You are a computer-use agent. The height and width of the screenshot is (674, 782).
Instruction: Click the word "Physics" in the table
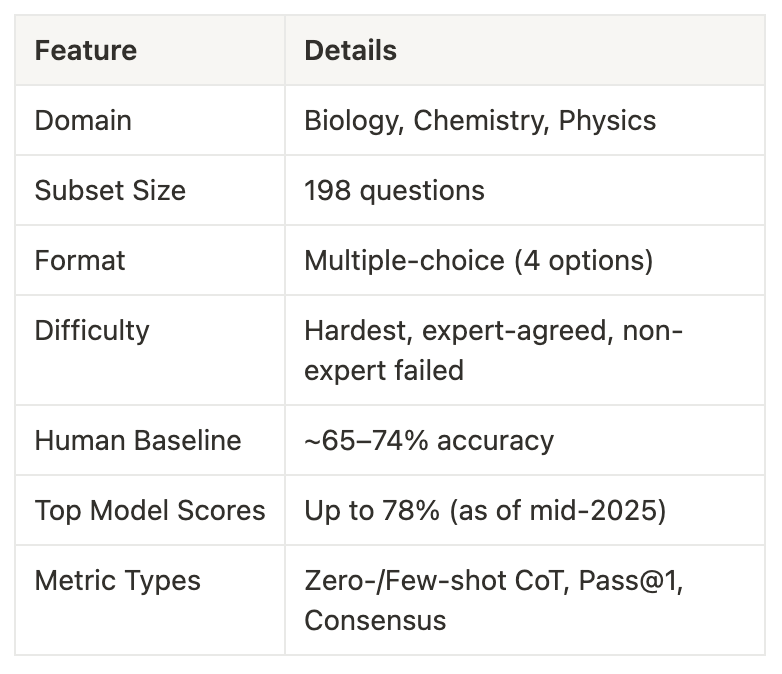[607, 121]
